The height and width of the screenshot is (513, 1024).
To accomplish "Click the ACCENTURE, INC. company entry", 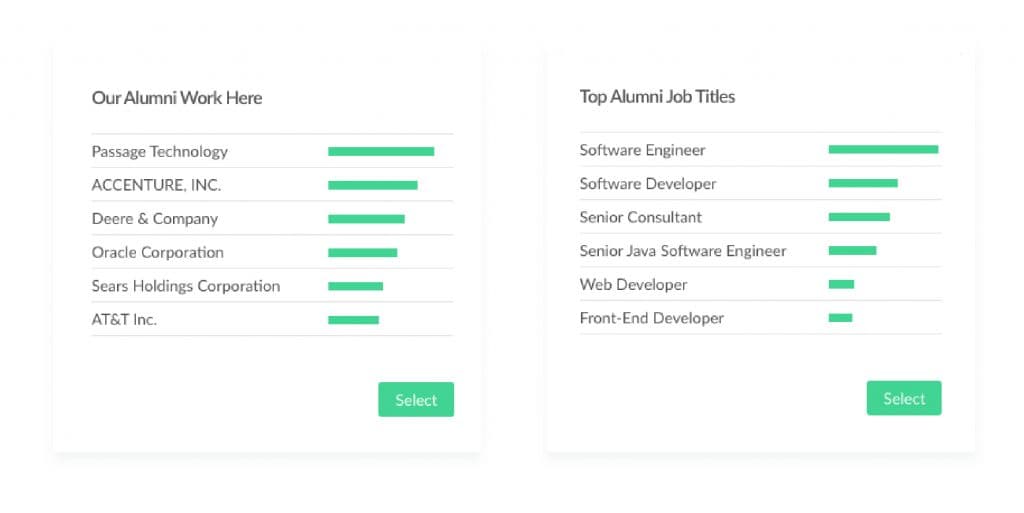I will coord(156,185).
